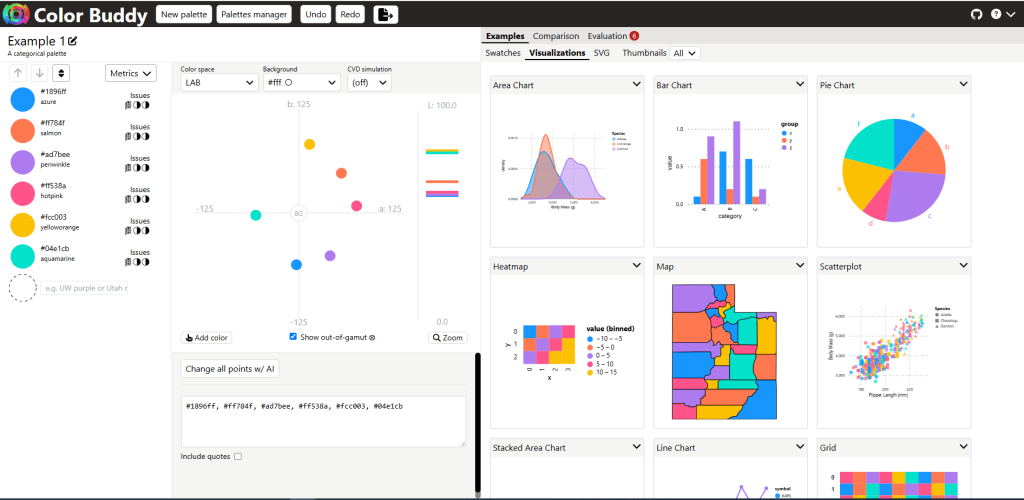Open the Color space LAB dropdown
Image resolution: width=1024 pixels, height=500 pixels.
click(x=219, y=82)
